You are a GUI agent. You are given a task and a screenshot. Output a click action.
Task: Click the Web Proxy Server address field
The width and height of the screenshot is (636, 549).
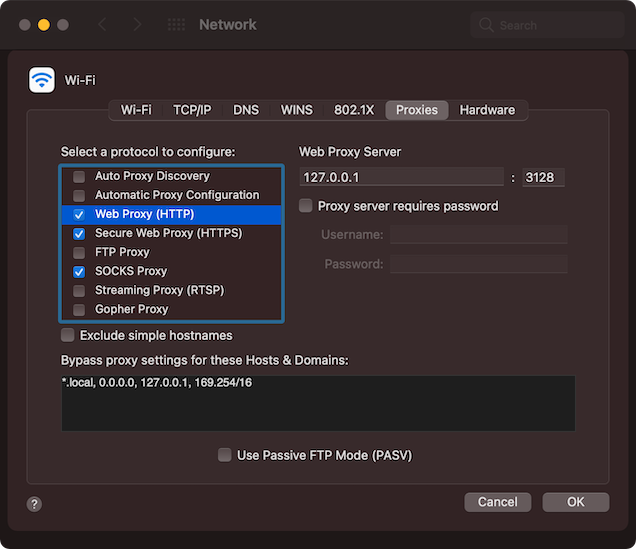point(401,177)
